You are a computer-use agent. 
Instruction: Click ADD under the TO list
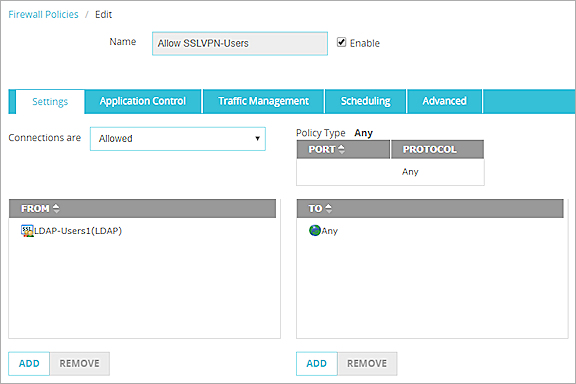point(317,363)
